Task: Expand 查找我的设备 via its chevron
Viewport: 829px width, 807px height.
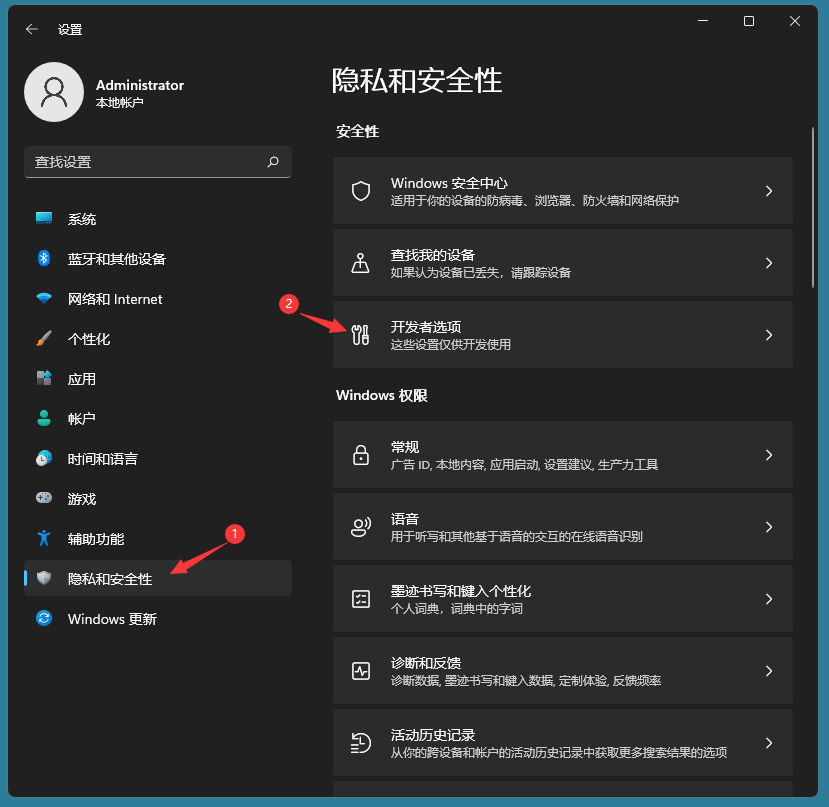Action: pos(769,263)
